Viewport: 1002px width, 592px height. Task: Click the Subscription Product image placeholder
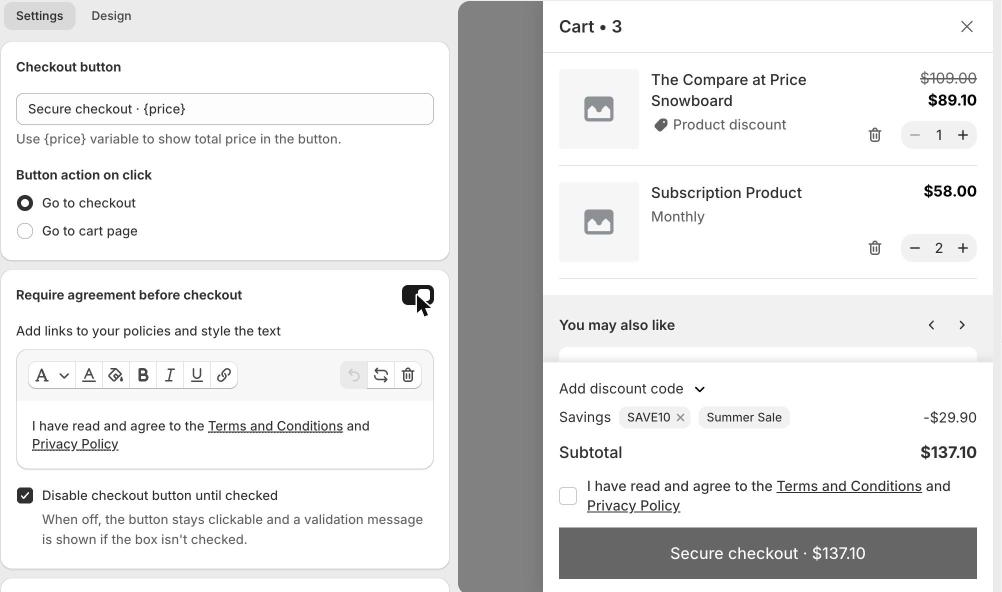tap(599, 222)
